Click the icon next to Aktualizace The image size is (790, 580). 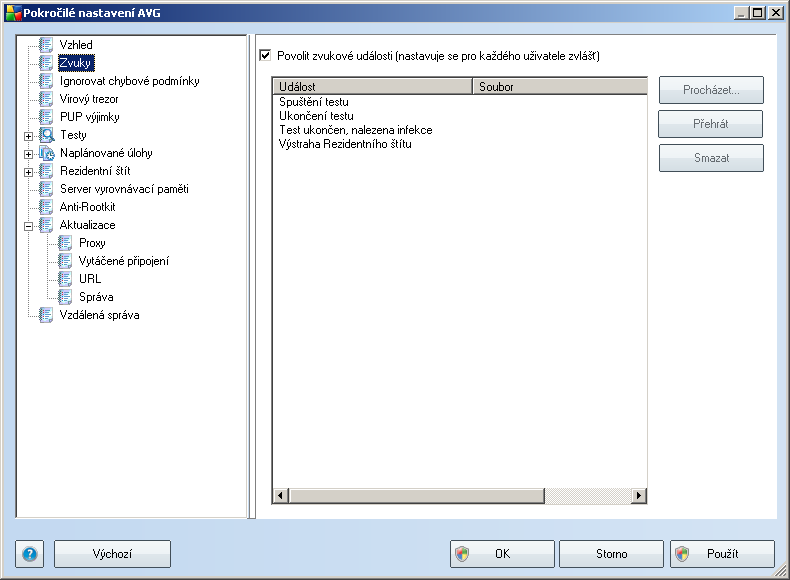46,225
